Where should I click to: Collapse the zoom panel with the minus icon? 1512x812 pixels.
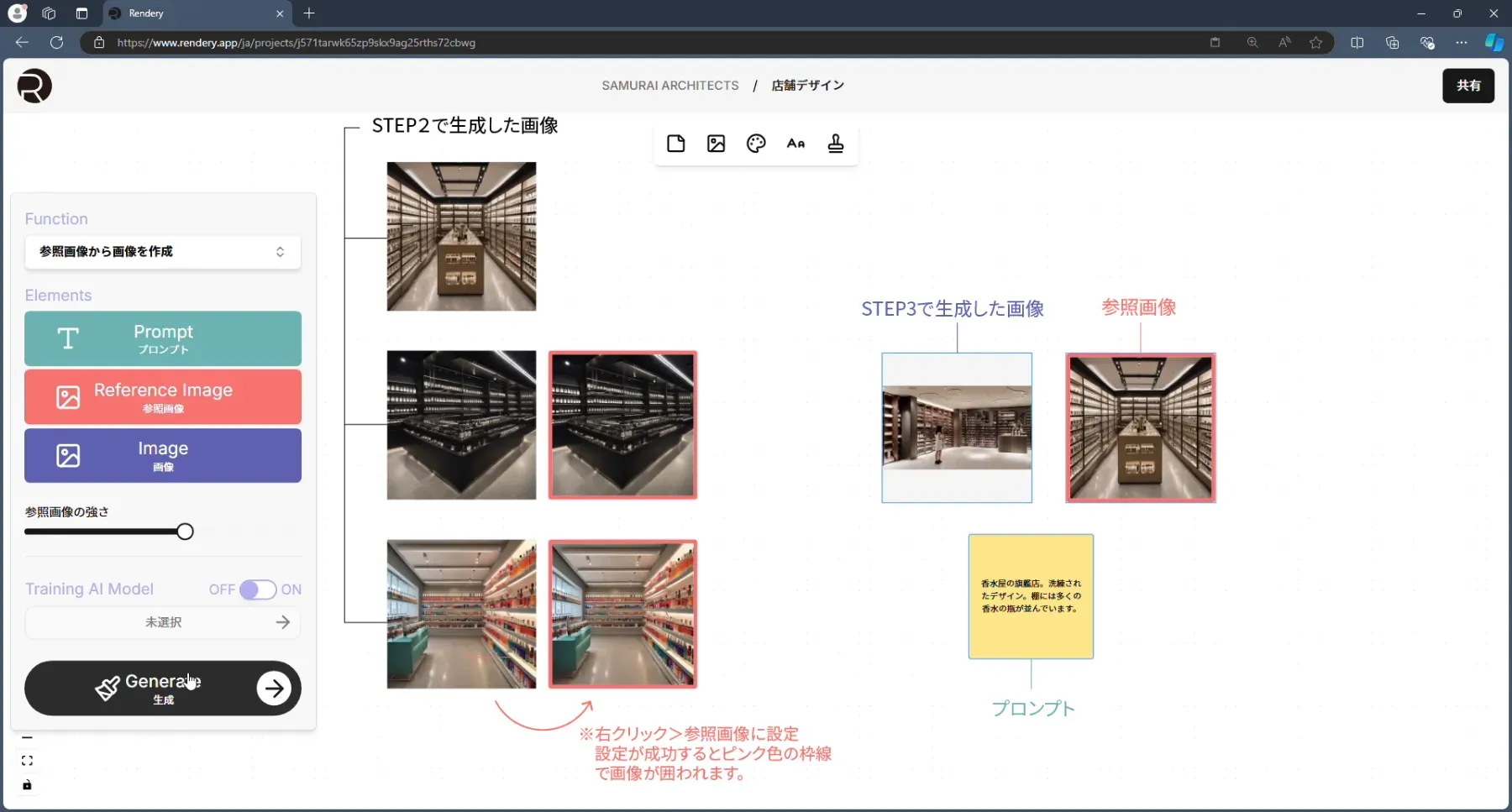(26, 736)
